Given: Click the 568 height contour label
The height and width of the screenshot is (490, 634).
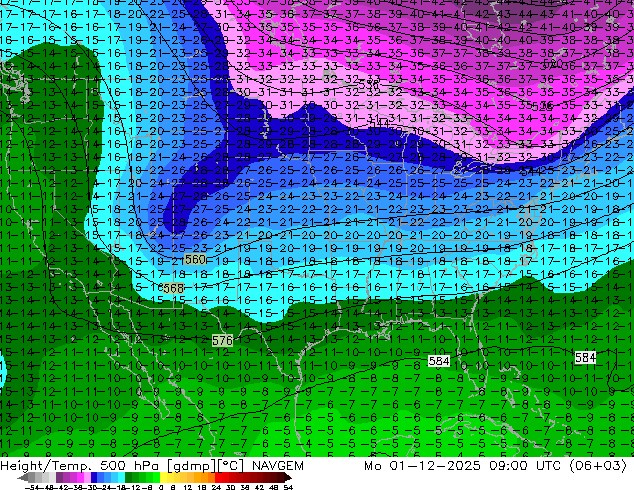Looking at the screenshot, I should click(x=173, y=288).
